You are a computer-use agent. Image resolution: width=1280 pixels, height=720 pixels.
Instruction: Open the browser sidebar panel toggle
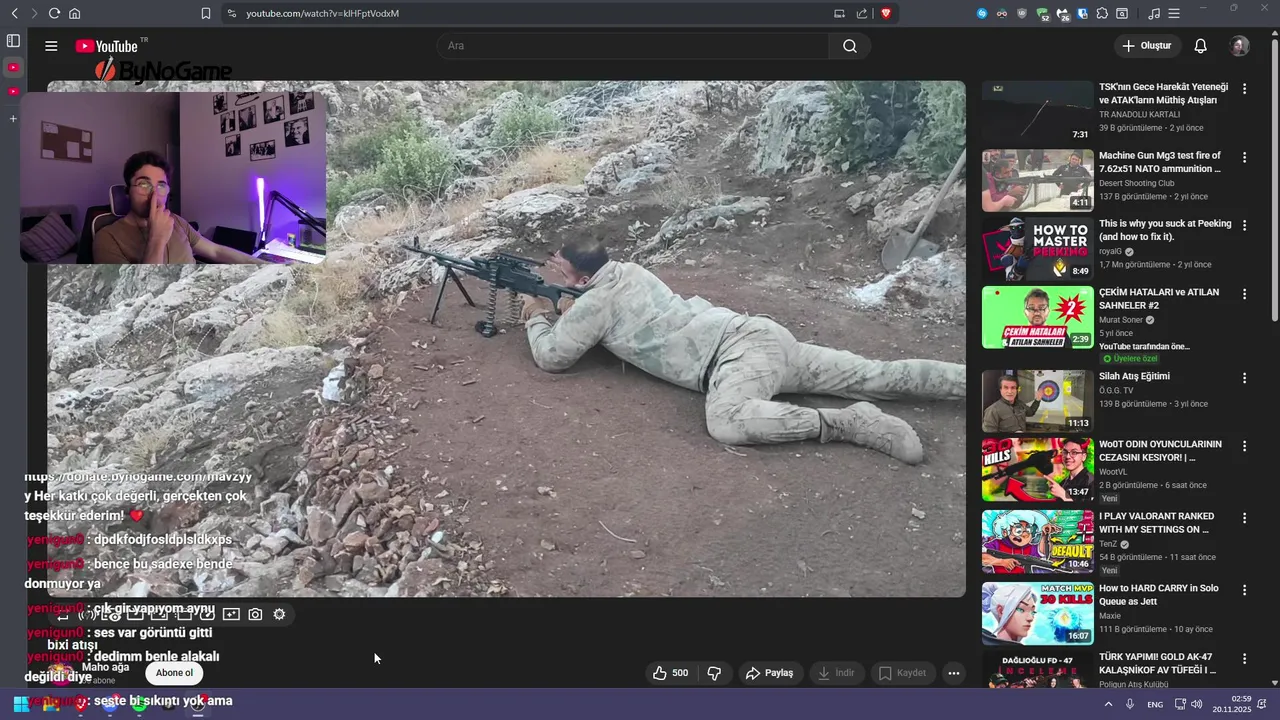point(13,41)
